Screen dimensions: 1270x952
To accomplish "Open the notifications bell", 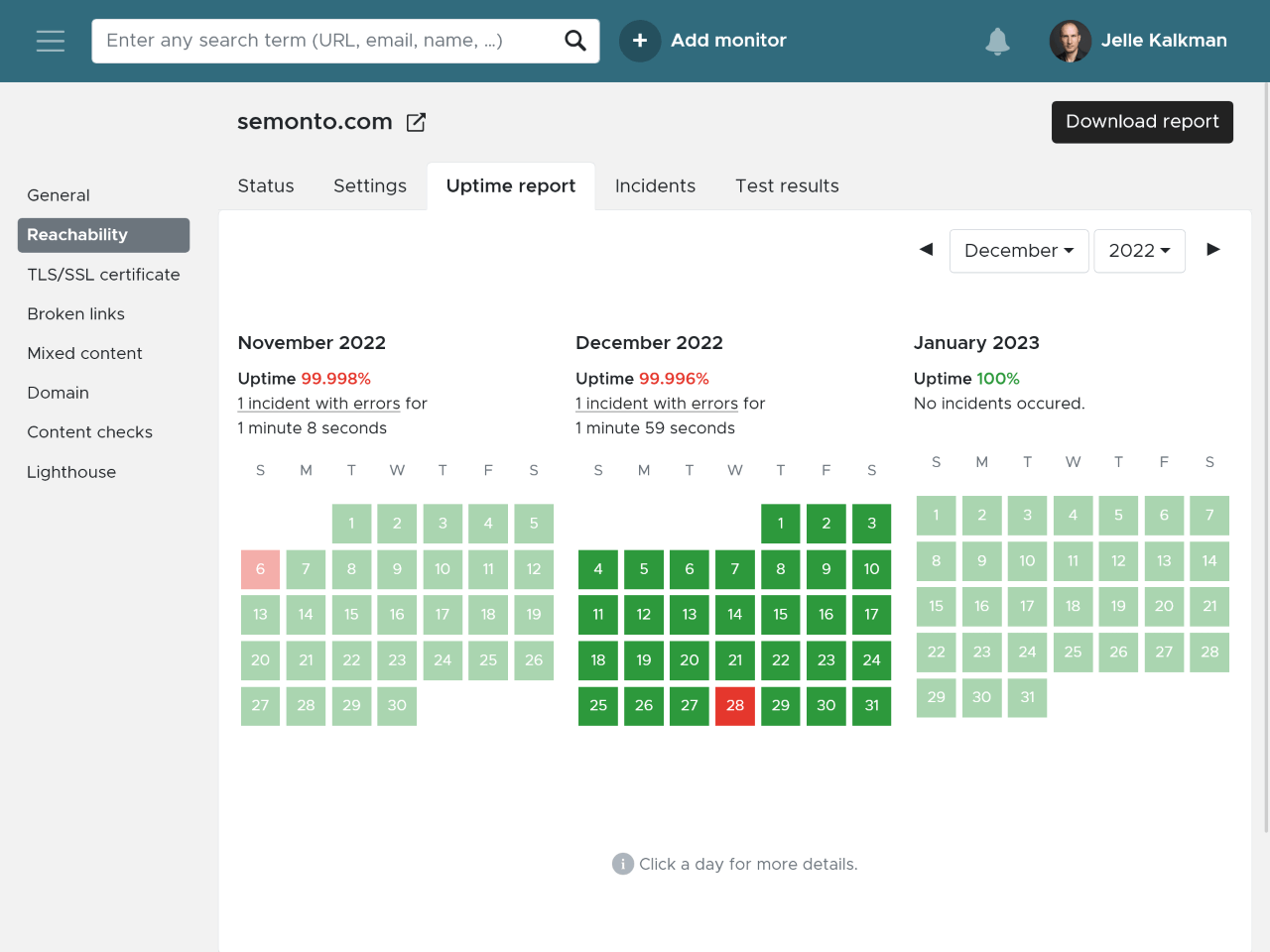I will (997, 41).
